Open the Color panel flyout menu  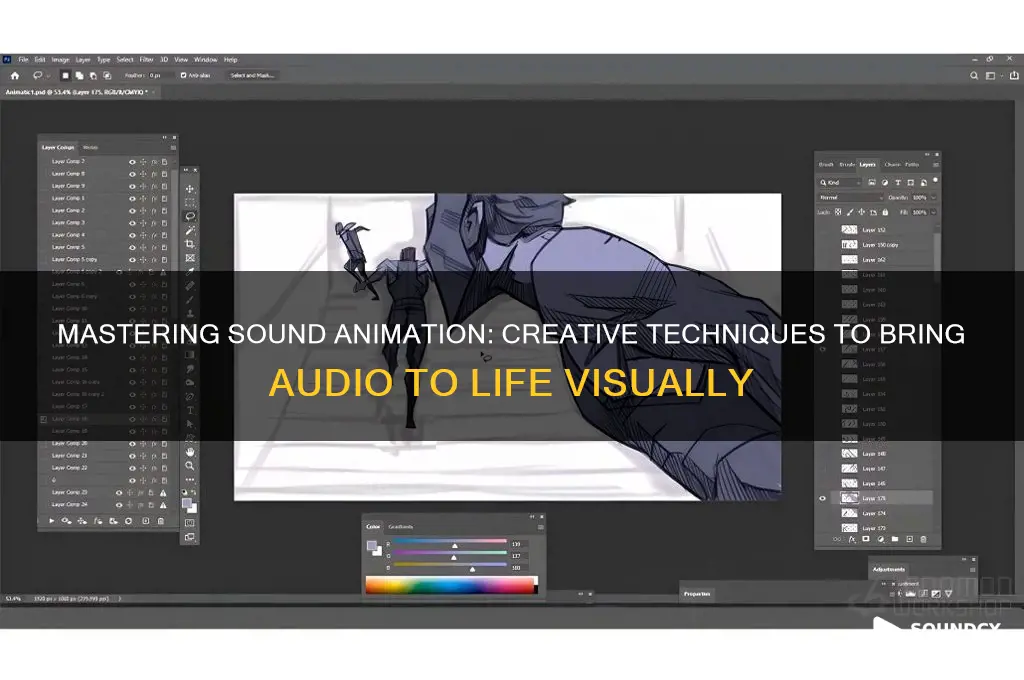coord(541,526)
